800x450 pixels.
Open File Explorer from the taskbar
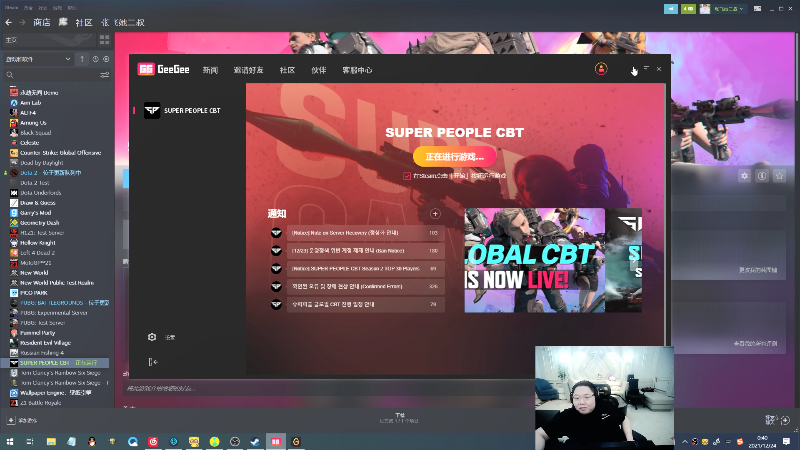click(x=51, y=441)
